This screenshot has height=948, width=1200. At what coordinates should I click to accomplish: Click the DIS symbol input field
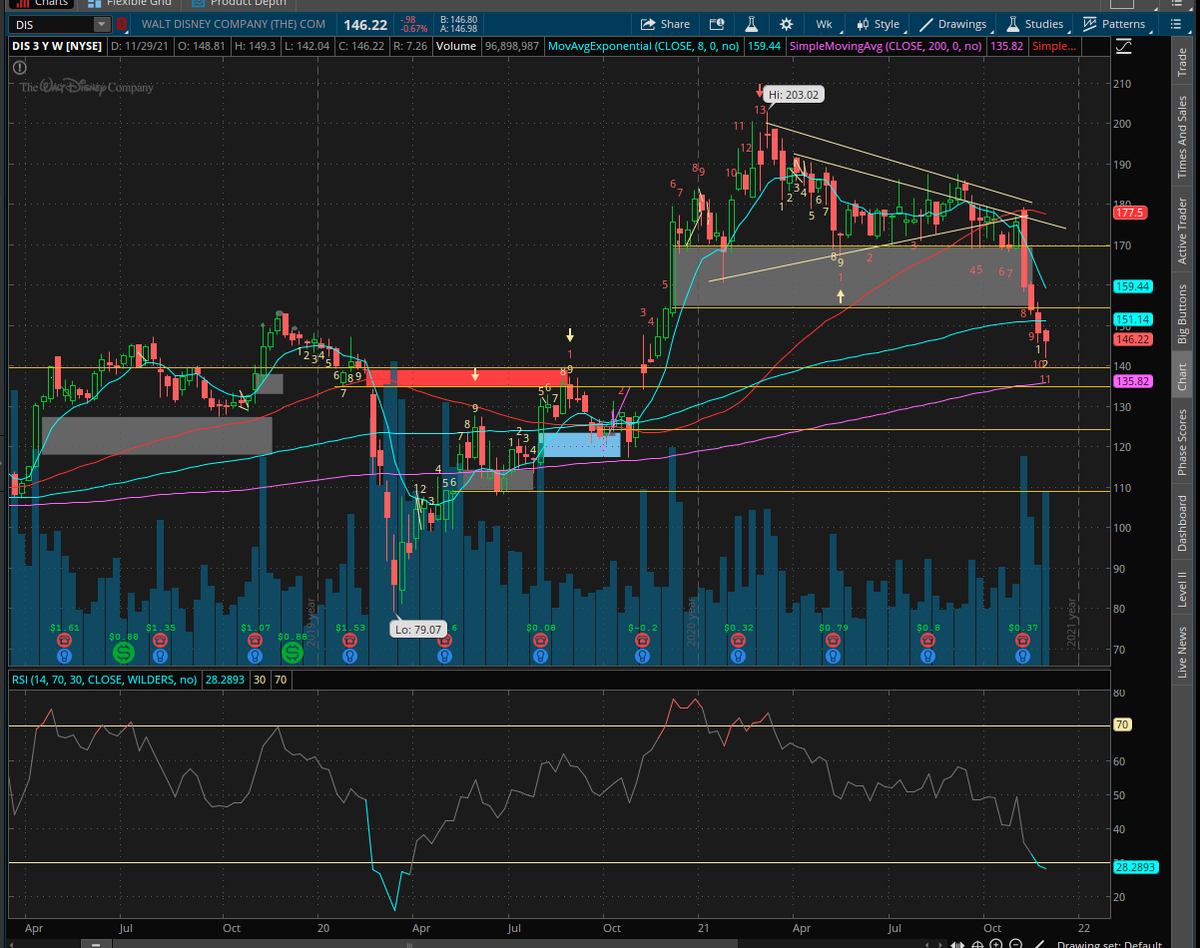[50, 24]
